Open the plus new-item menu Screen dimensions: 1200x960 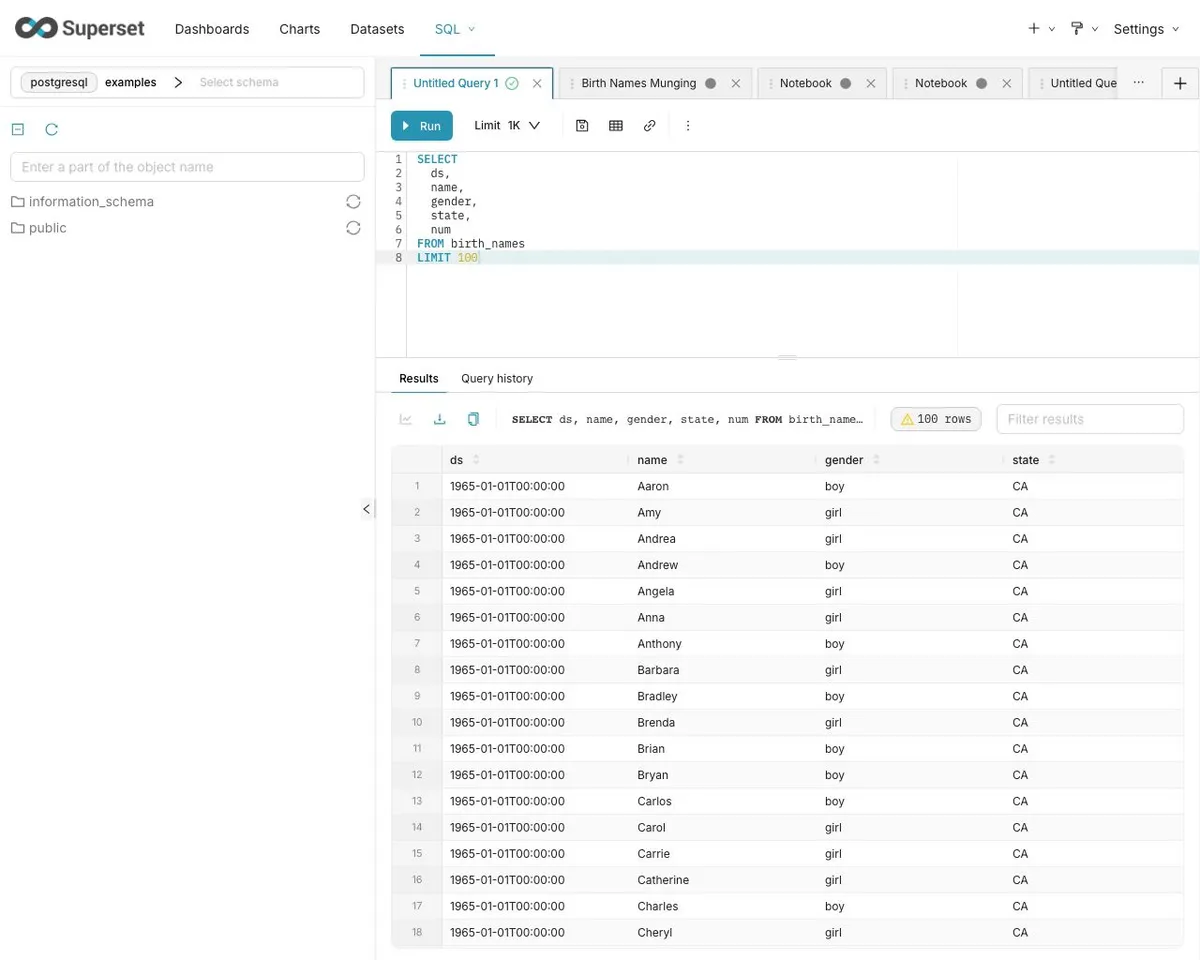click(1041, 29)
